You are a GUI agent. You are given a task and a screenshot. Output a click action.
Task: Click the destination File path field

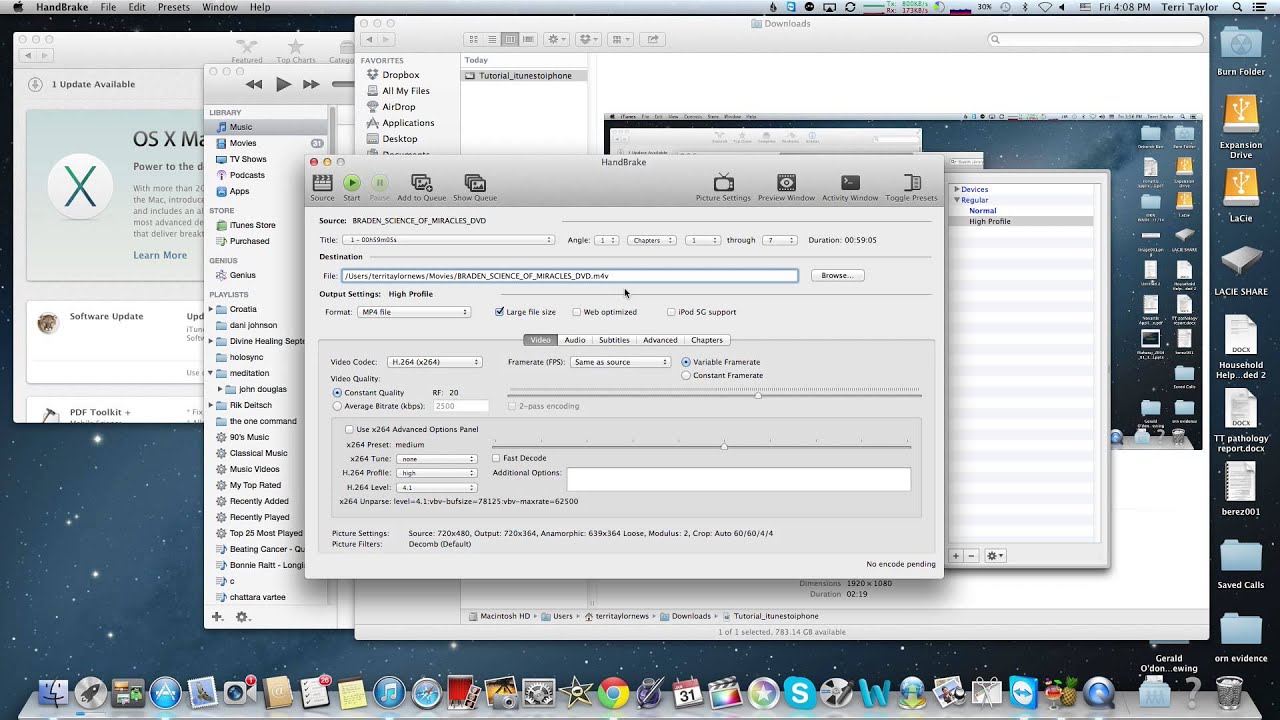[569, 275]
